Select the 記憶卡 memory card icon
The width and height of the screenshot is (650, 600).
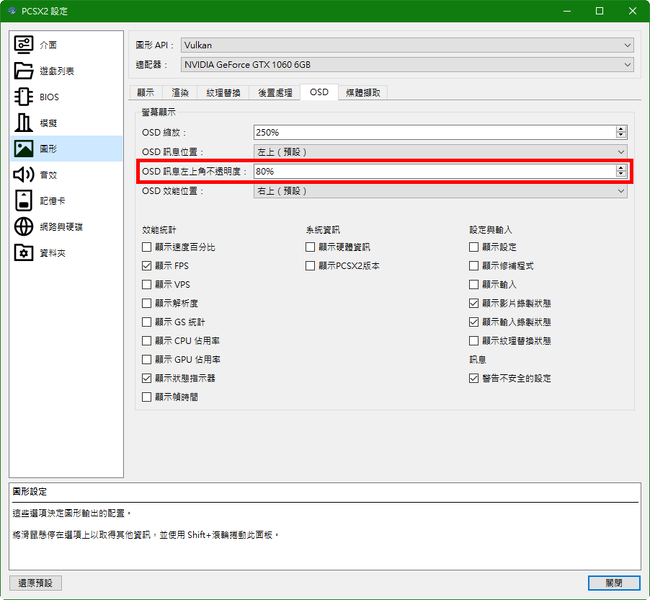coord(23,200)
